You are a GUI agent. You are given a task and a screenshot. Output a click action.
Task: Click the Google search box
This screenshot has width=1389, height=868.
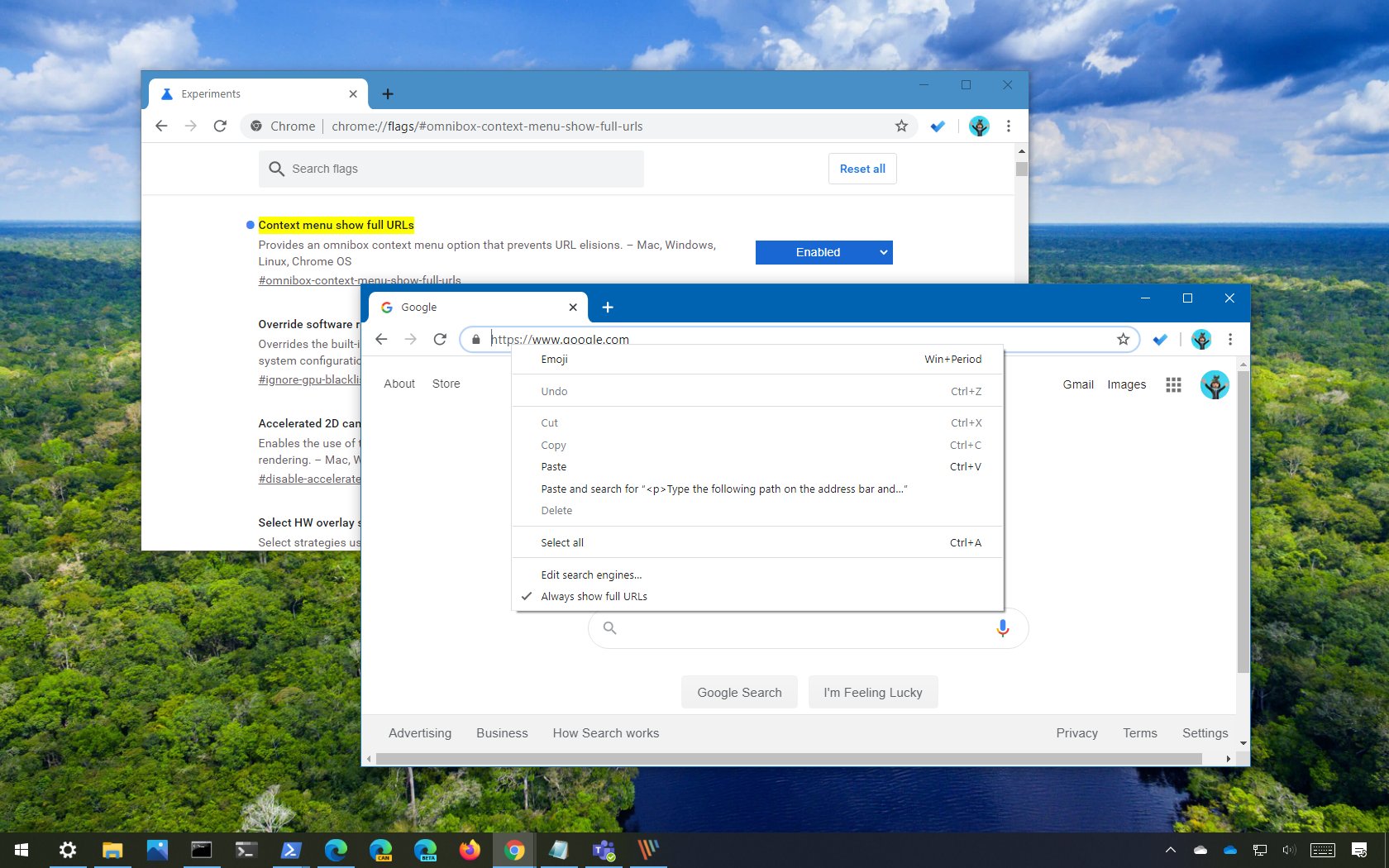[808, 628]
